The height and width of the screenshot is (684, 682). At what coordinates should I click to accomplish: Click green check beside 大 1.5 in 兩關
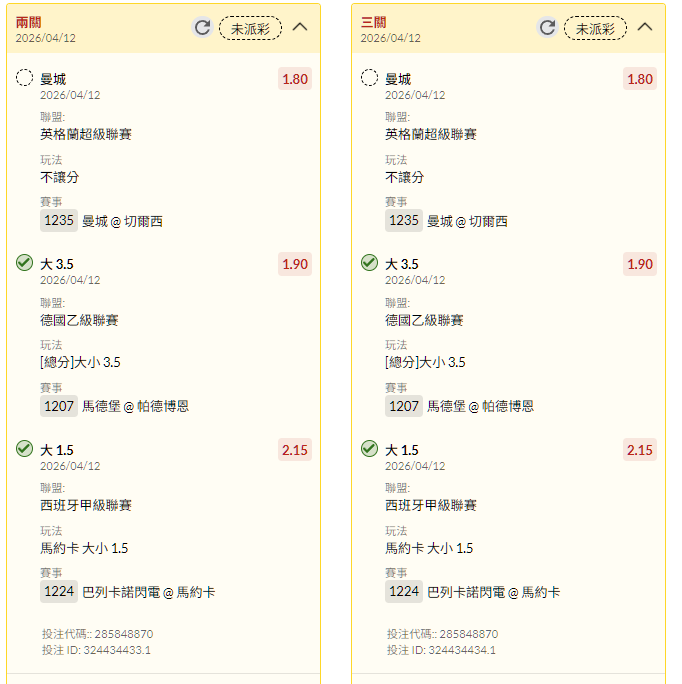tap(25, 449)
